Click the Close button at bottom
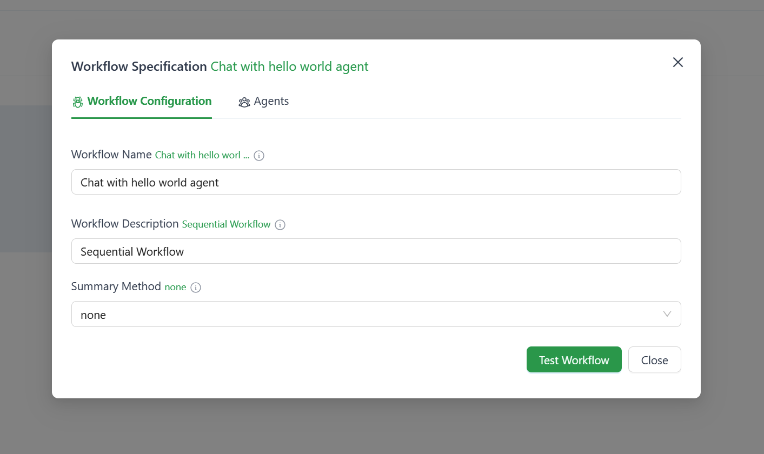764x454 pixels. click(x=654, y=360)
